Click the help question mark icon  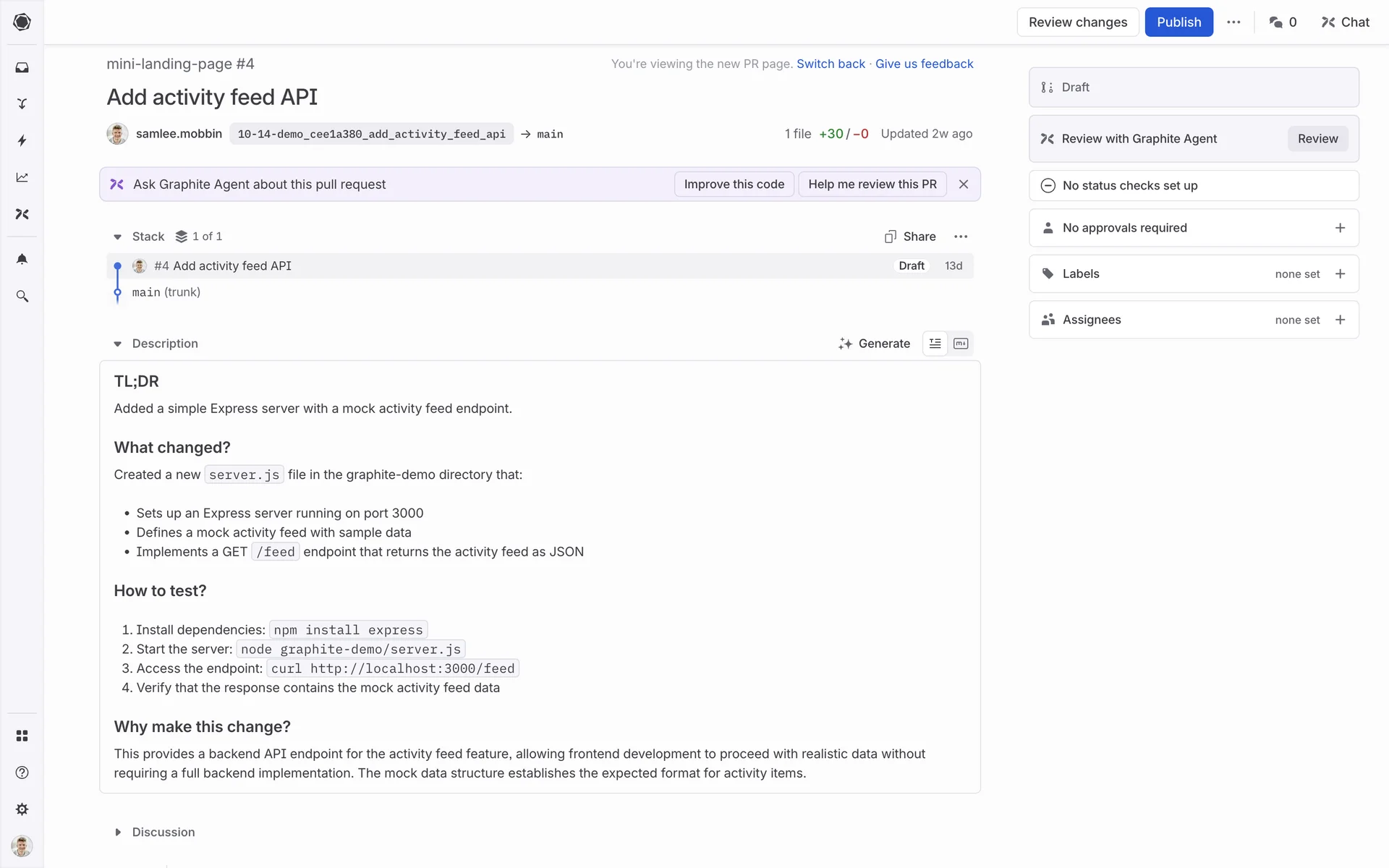(22, 773)
